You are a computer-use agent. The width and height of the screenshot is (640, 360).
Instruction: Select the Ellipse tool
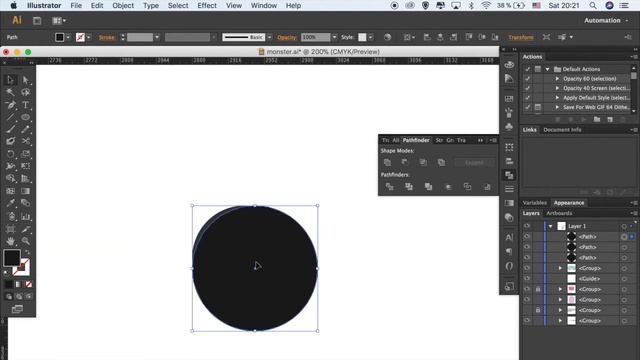(25, 117)
